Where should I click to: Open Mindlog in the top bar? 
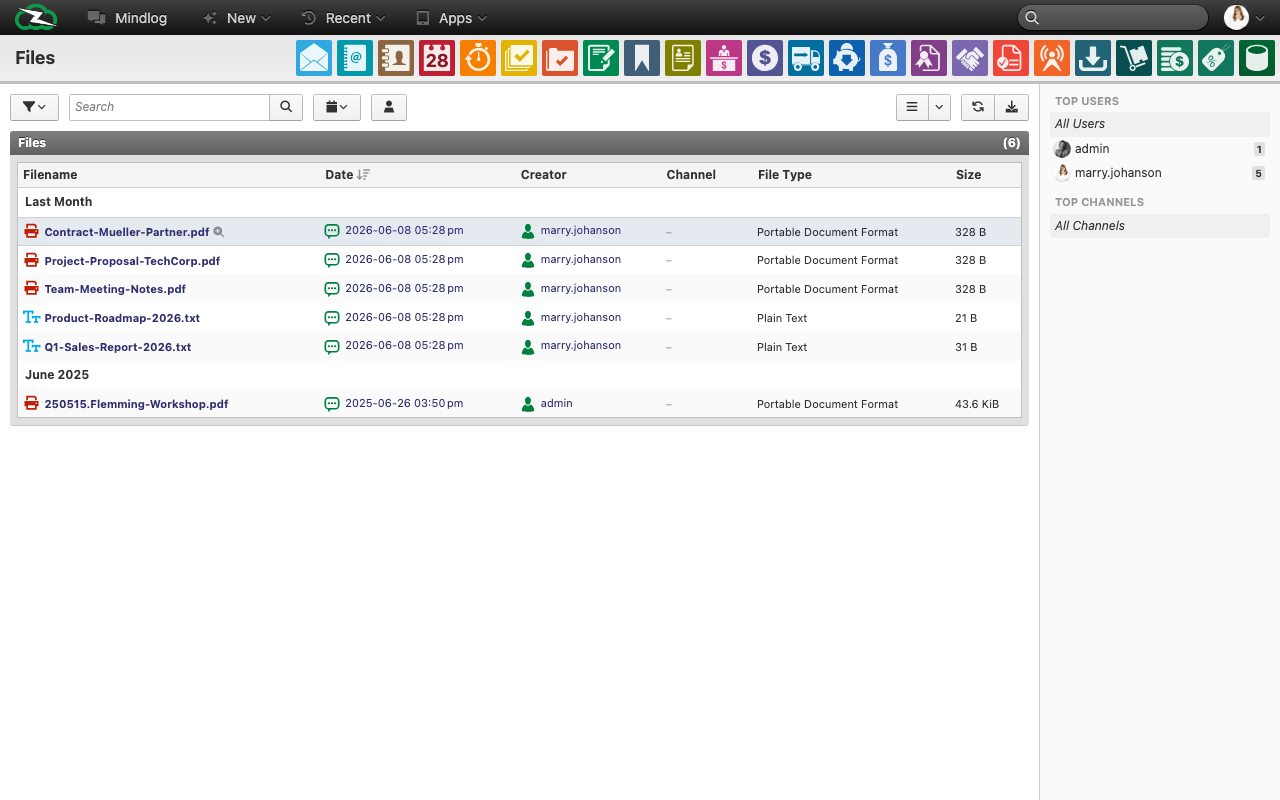click(x=128, y=18)
